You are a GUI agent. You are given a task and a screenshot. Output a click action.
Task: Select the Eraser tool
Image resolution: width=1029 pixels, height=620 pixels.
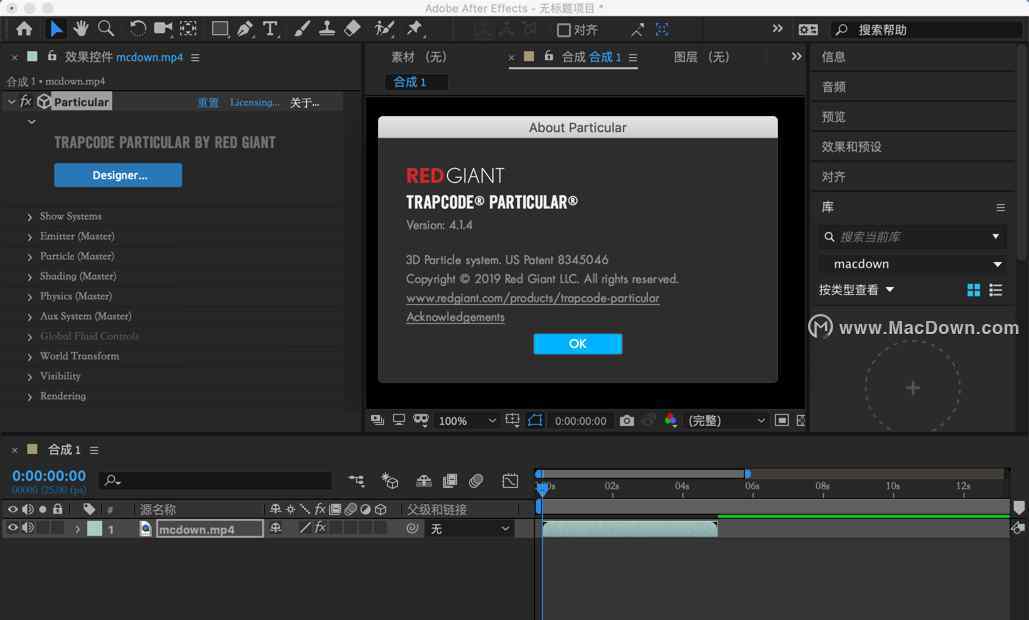tap(352, 28)
